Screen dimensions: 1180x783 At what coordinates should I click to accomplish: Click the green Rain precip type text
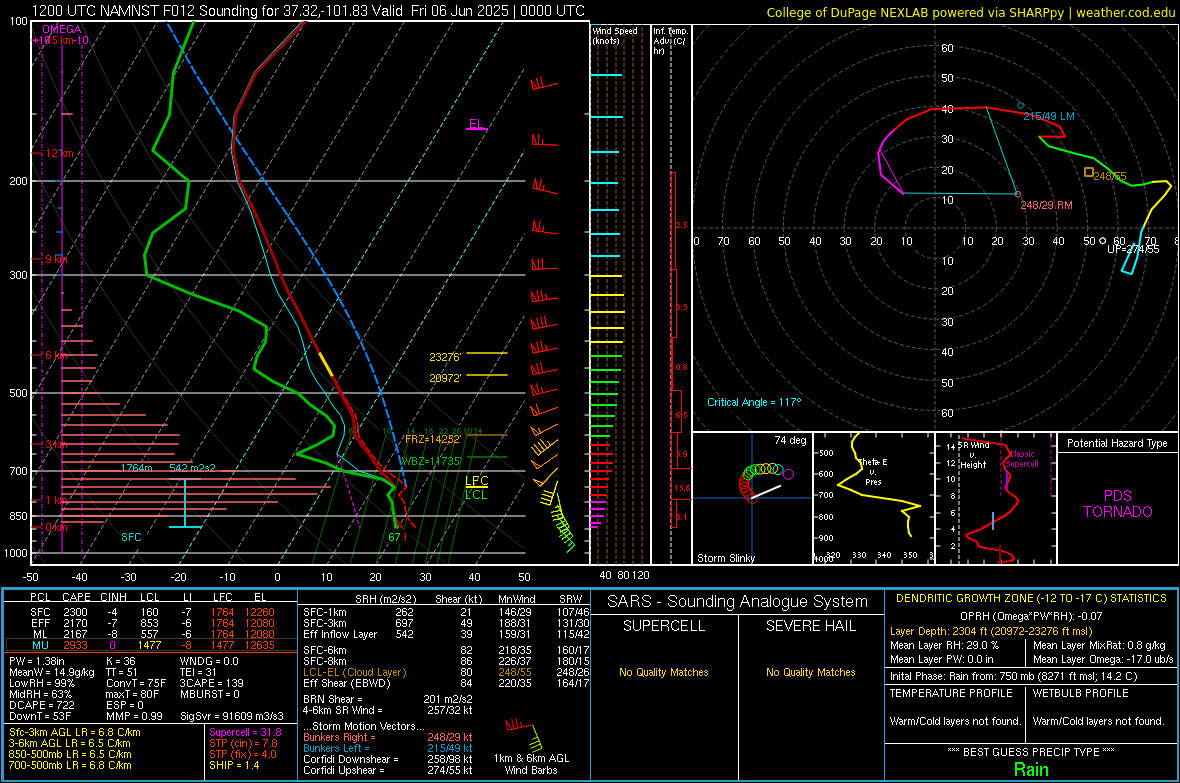tap(1031, 769)
